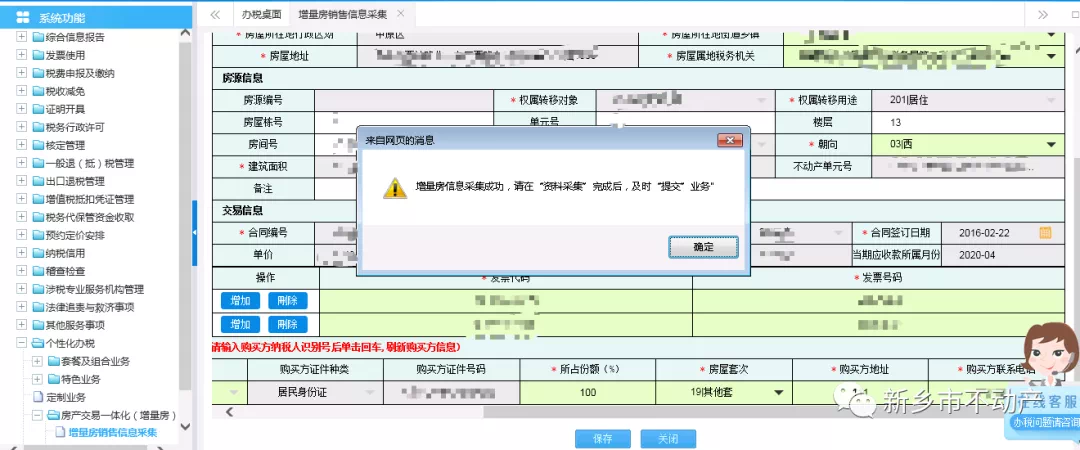Open the 朝向 dropdown showing 03|西

[1051, 144]
